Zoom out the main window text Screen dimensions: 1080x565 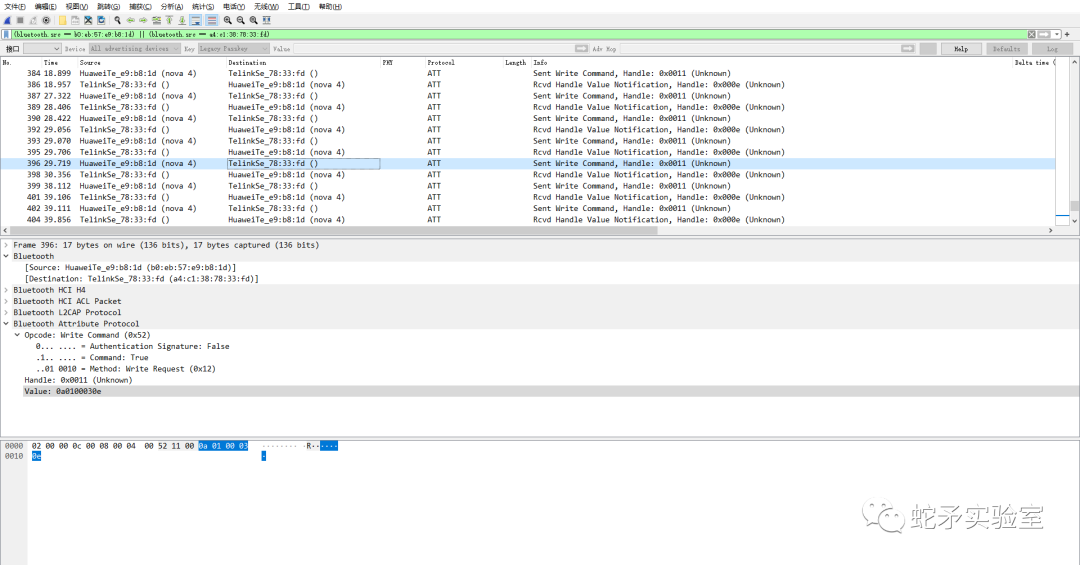click(240, 21)
